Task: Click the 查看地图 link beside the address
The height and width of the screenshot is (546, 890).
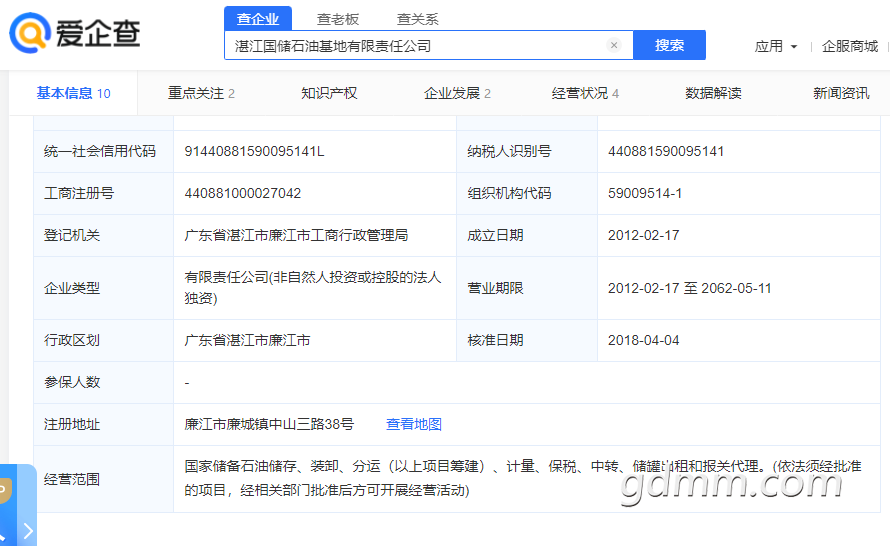Action: click(414, 424)
